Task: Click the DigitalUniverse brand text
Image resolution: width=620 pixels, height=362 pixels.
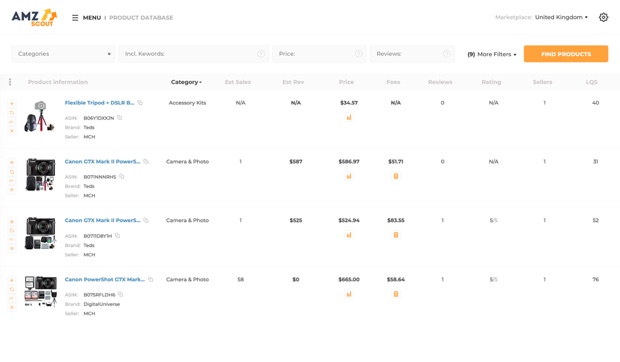Action: point(102,304)
